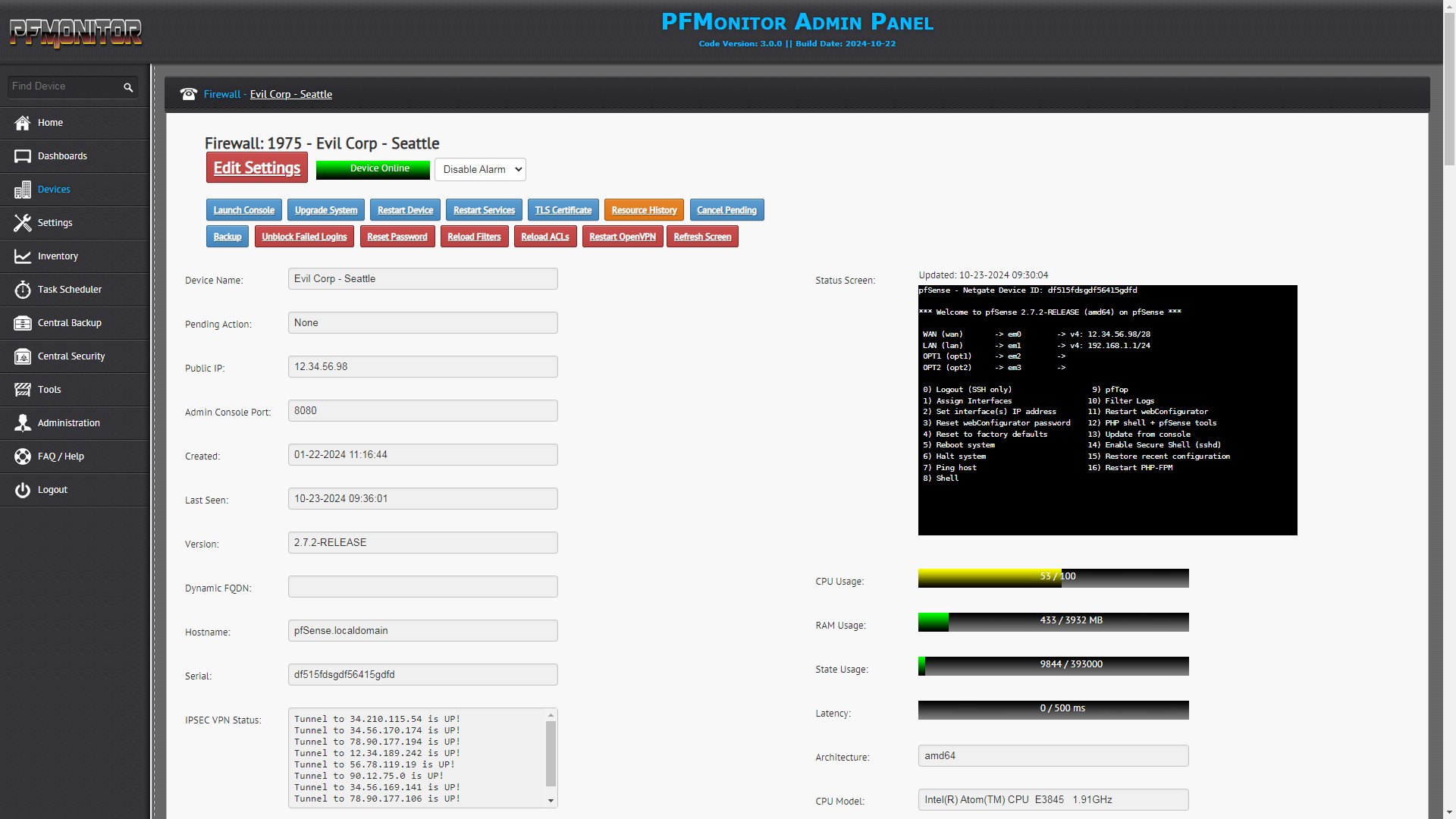
Task: Click the PFMonitor logo
Action: (76, 33)
